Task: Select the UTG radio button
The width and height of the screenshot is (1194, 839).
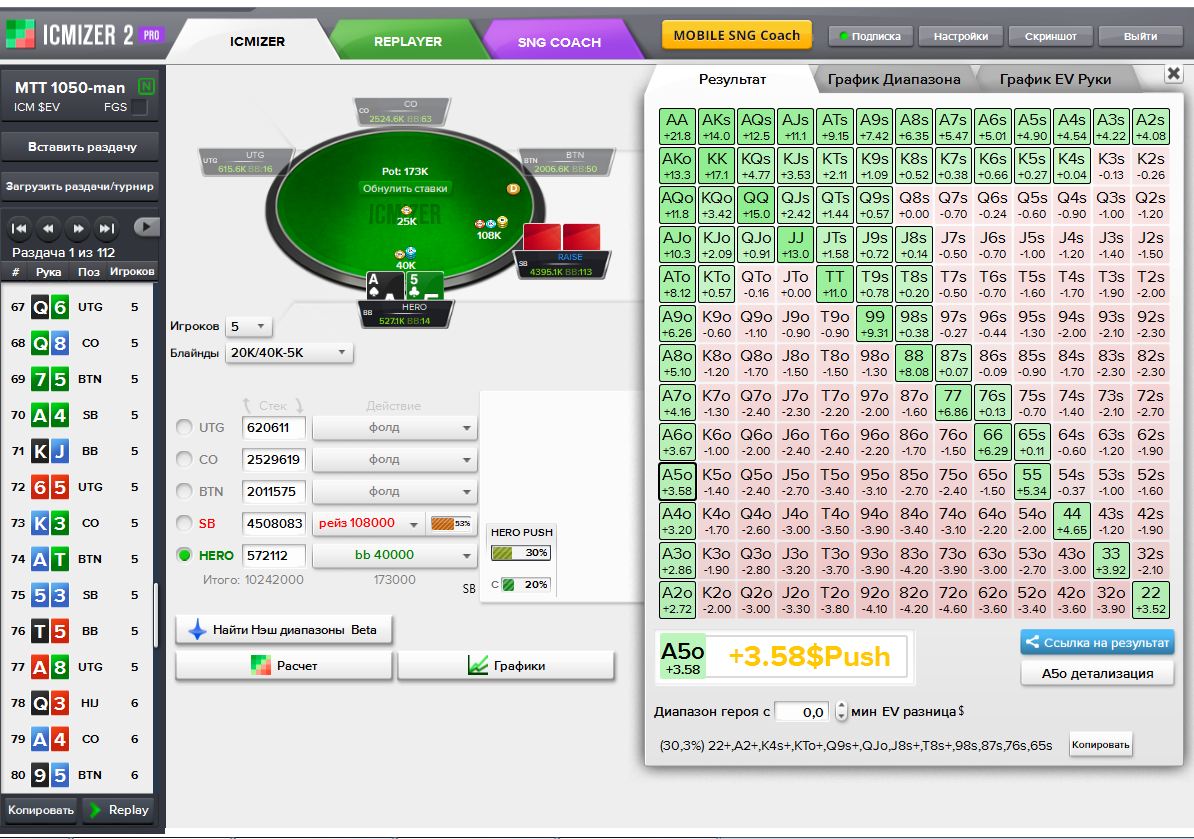Action: pos(184,427)
